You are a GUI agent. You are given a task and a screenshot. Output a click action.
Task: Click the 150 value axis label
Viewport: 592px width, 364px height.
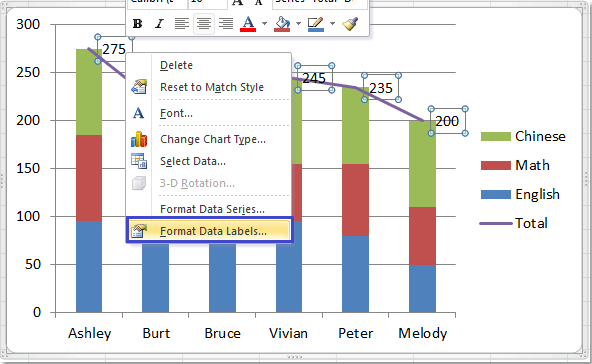point(28,168)
